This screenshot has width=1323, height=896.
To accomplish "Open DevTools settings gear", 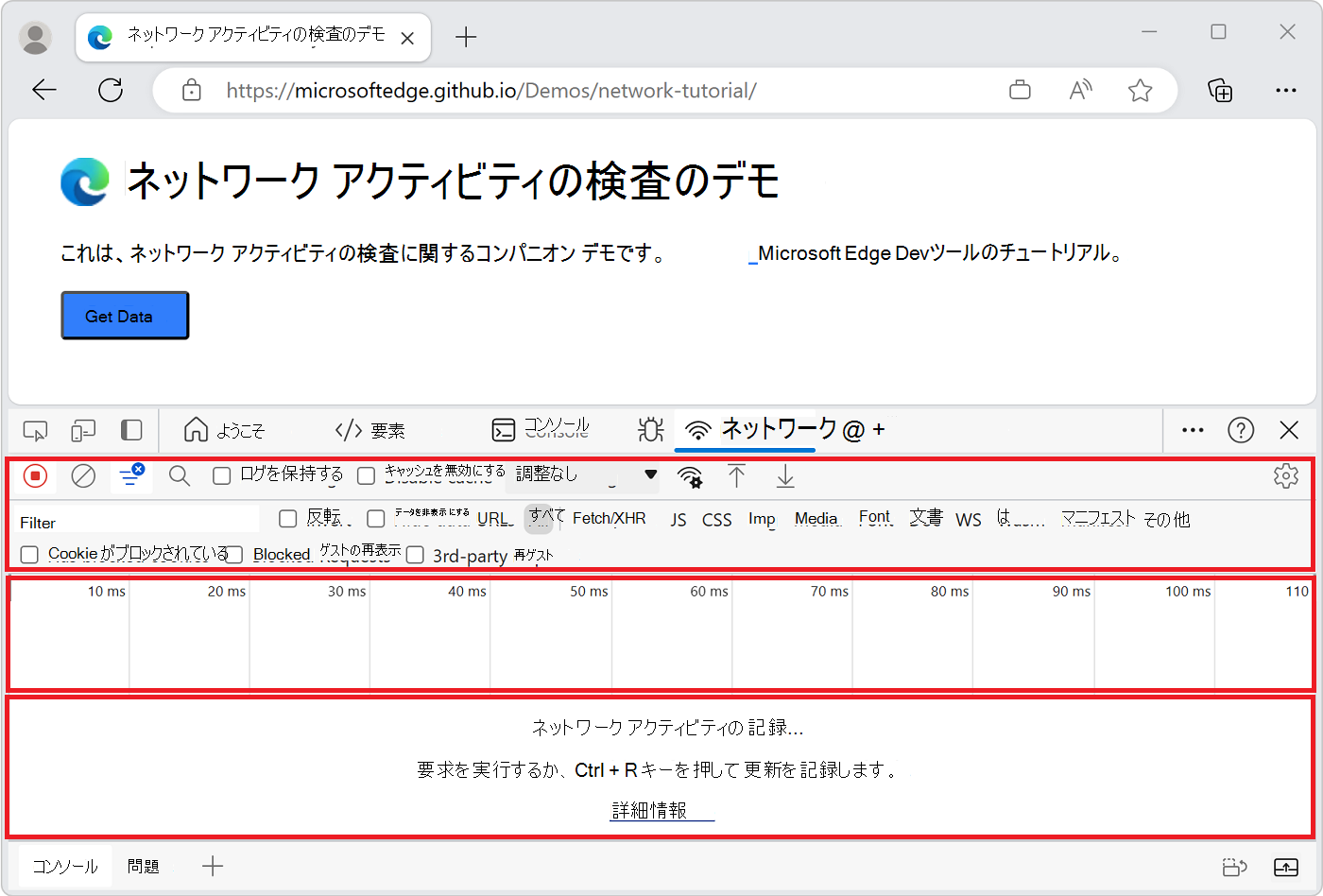I will (1286, 476).
